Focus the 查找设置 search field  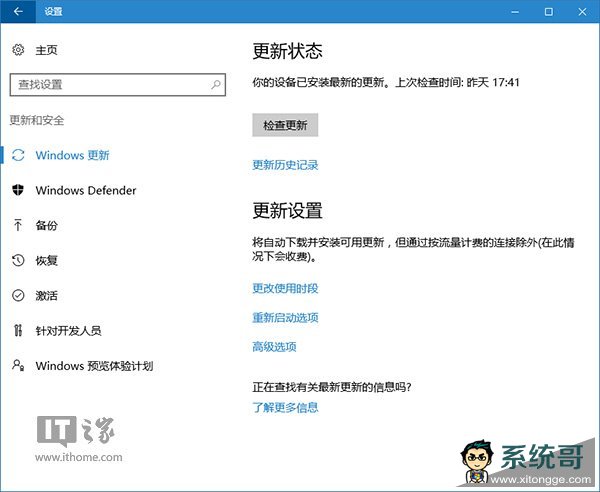click(117, 85)
